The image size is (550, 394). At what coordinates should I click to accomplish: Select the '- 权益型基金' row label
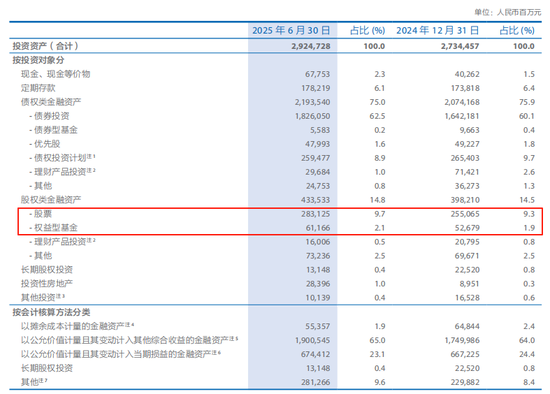pos(53,228)
